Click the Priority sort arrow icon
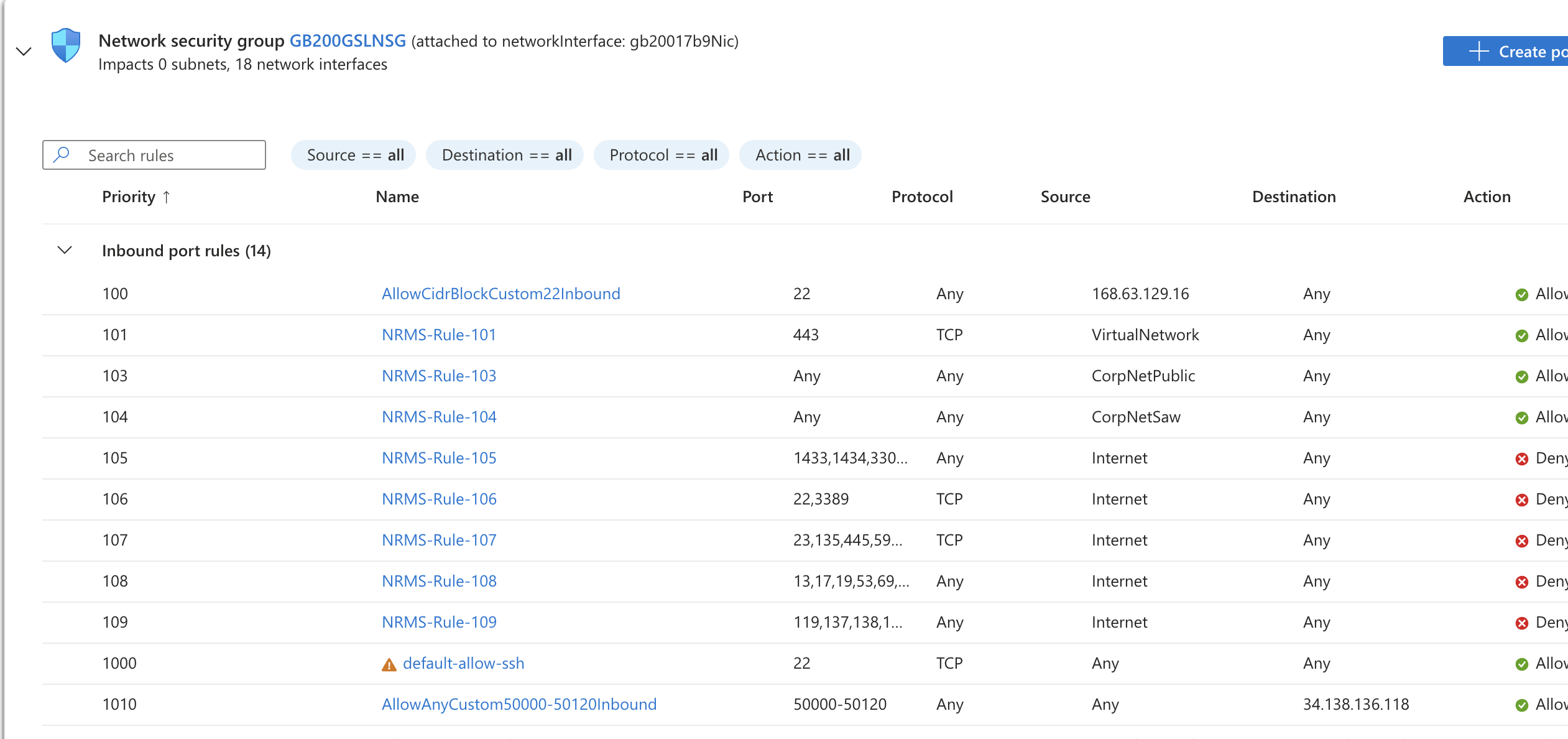This screenshot has width=1568, height=739. (167, 197)
